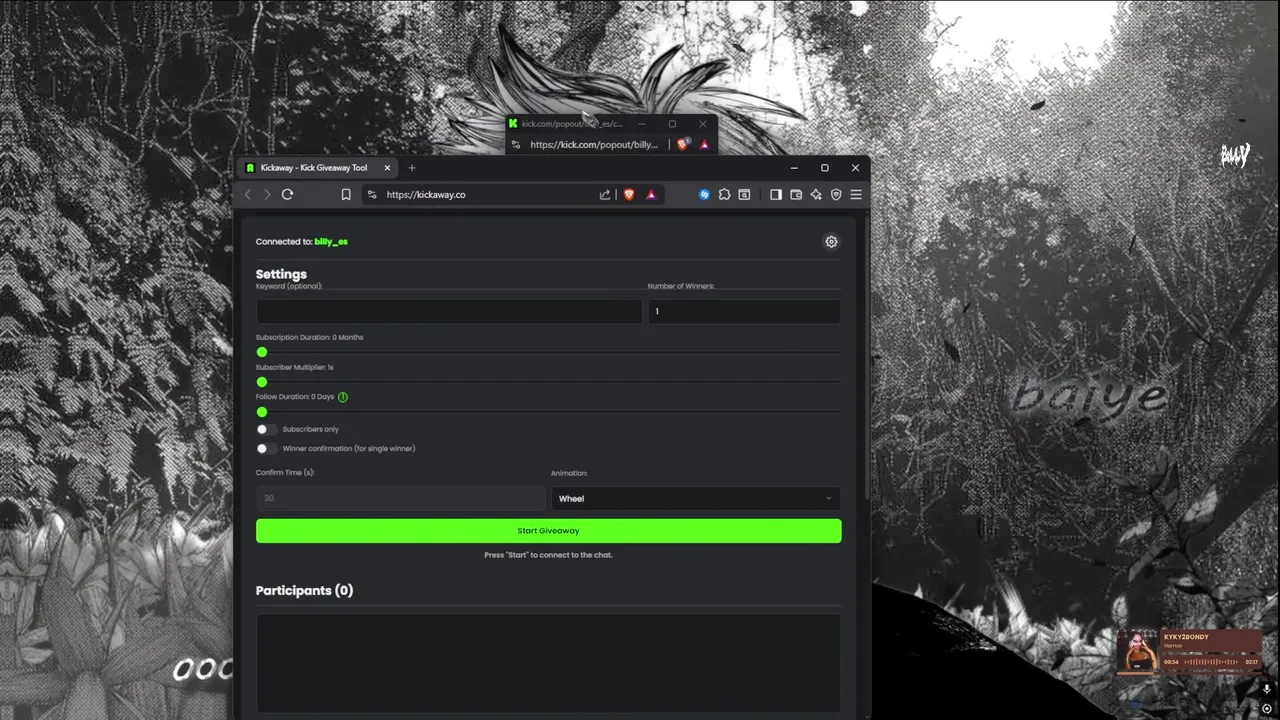Click 'Press "Start" to connect to the chat.' text

(548, 555)
